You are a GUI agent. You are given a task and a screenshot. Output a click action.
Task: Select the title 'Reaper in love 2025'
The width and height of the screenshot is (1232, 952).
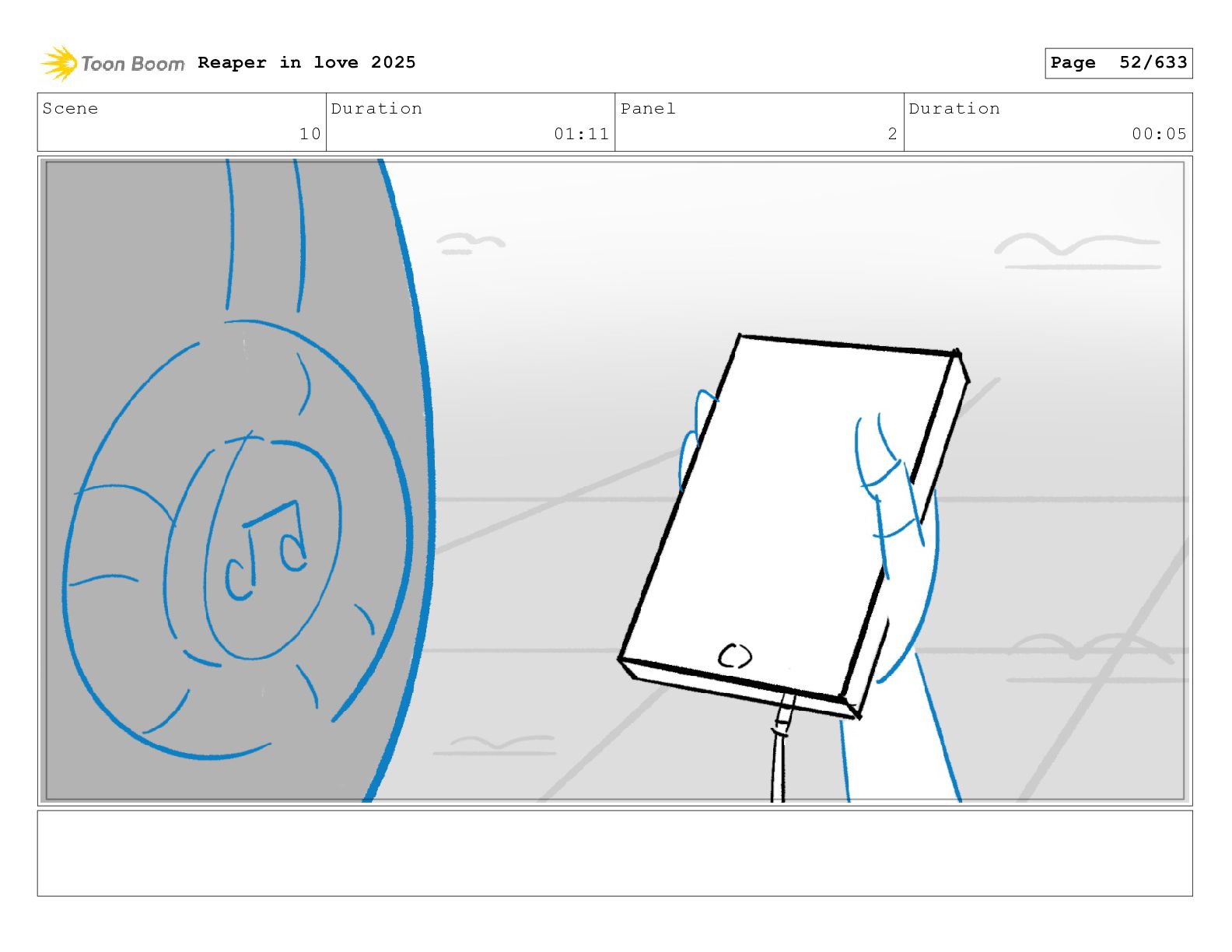coord(306,62)
